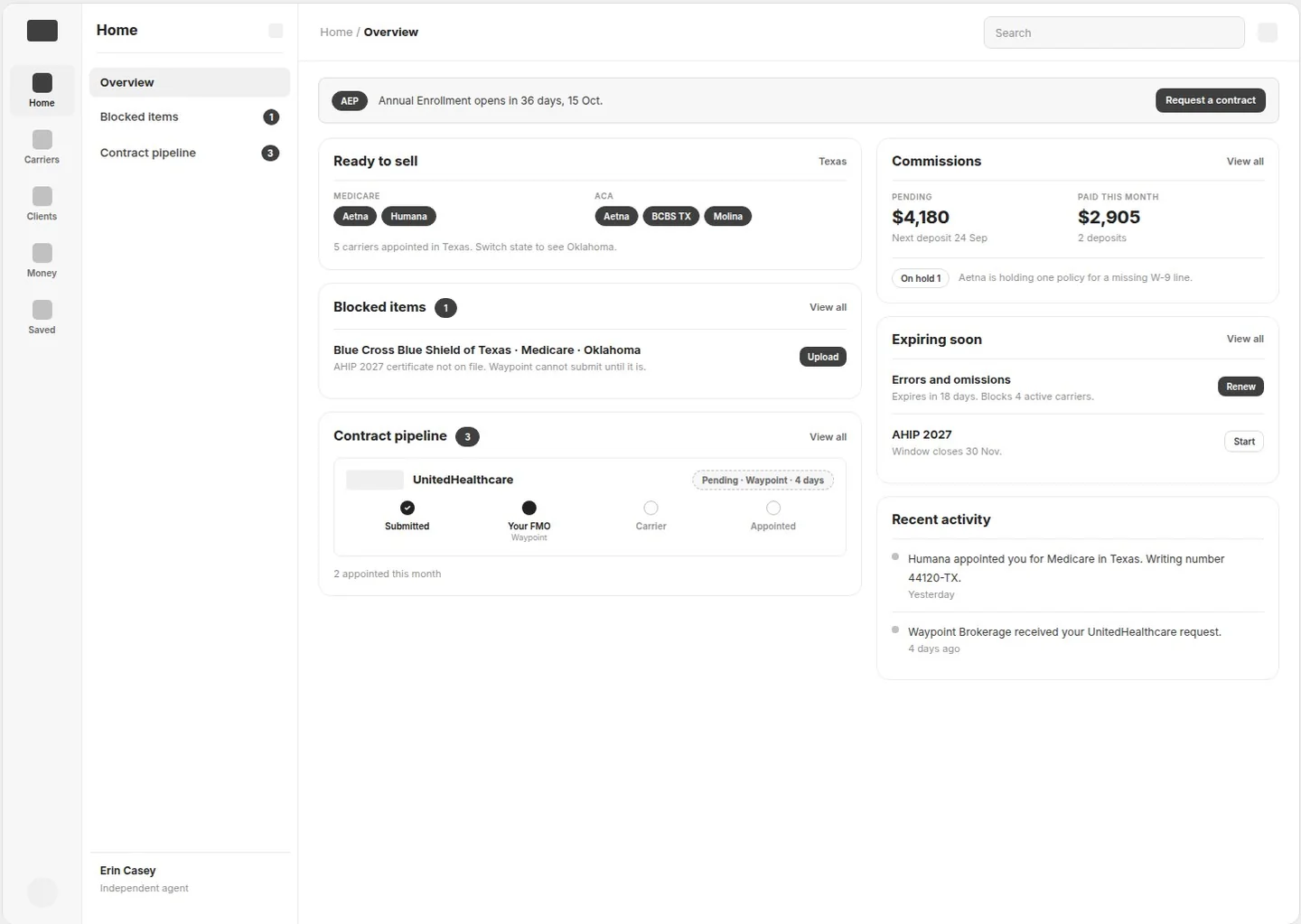Select the Carrier pipeline step circle

point(650,508)
